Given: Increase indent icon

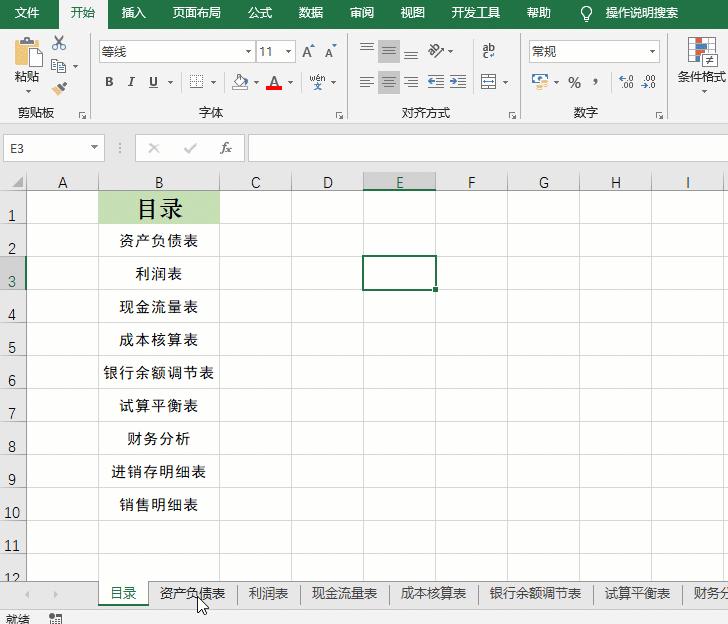Looking at the screenshot, I should coord(458,82).
